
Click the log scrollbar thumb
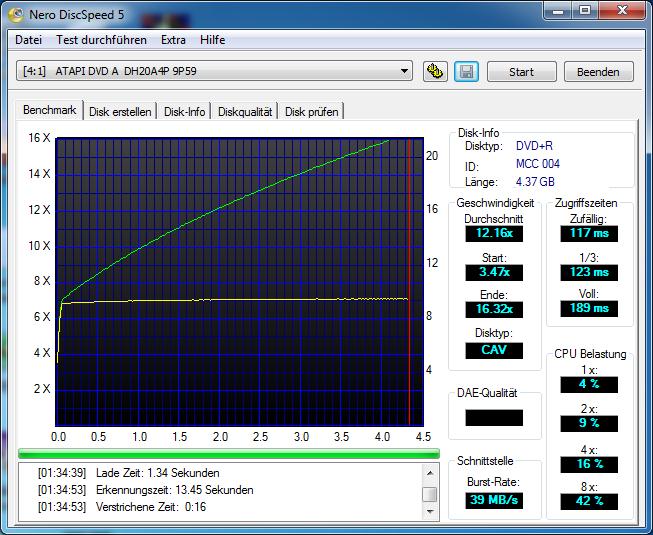(430, 495)
